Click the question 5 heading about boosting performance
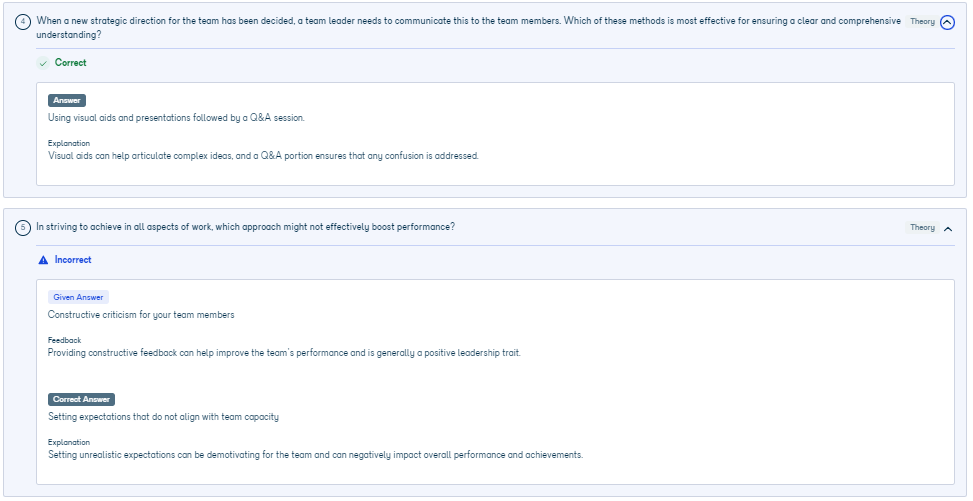This screenshot has width=973, height=501. [x=246, y=227]
